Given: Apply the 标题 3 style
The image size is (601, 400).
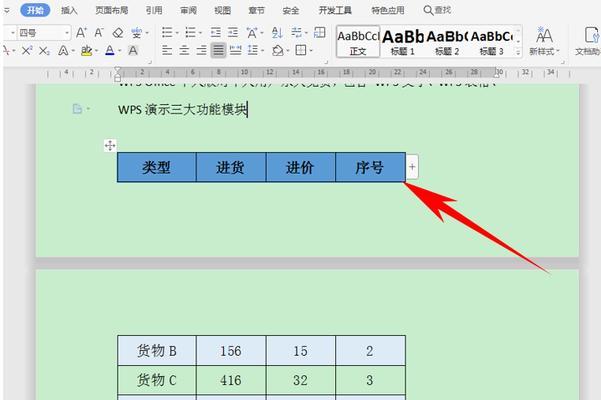Looking at the screenshot, I should pos(491,42).
